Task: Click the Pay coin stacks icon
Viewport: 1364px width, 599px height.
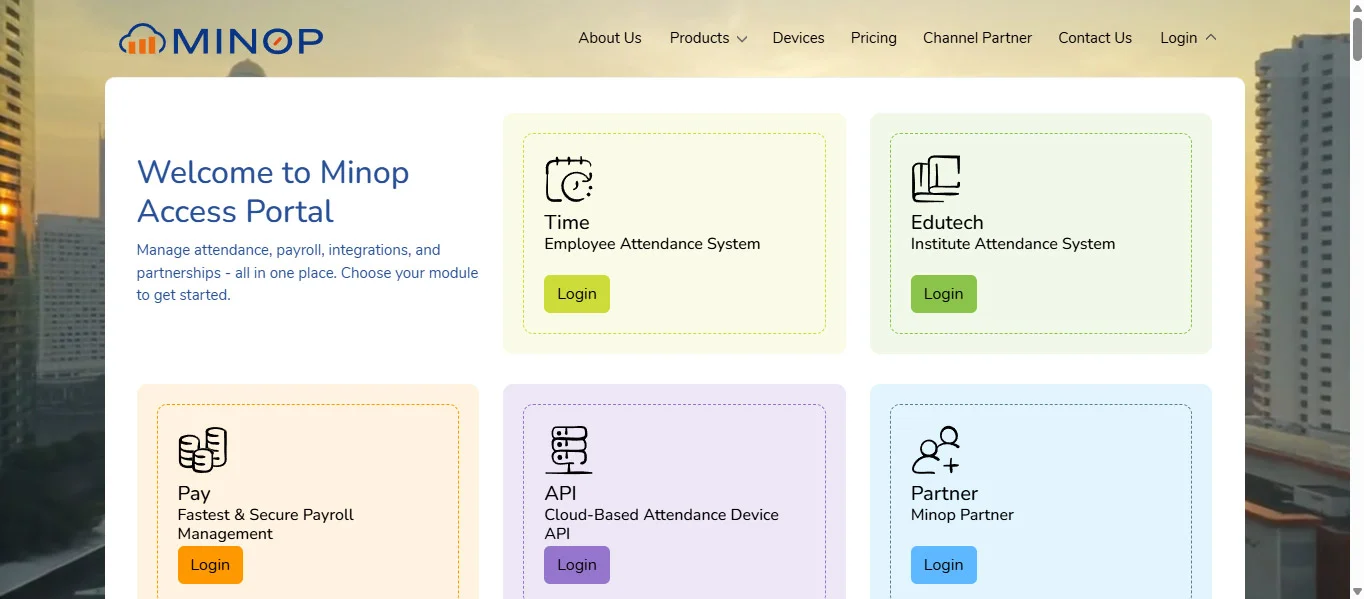Action: 202,450
